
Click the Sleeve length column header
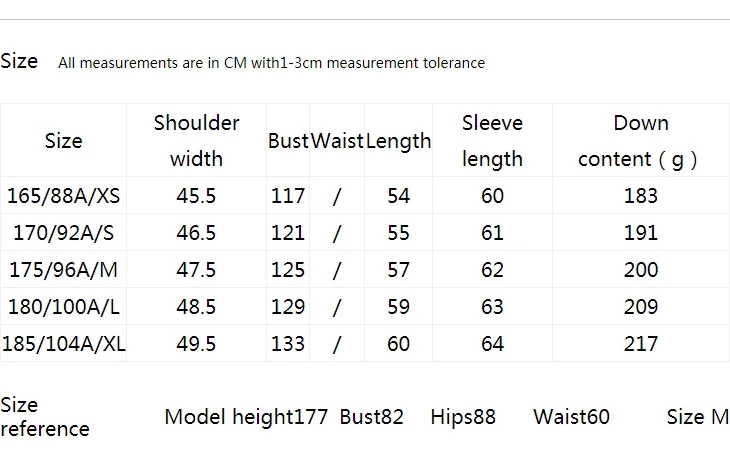(x=493, y=141)
